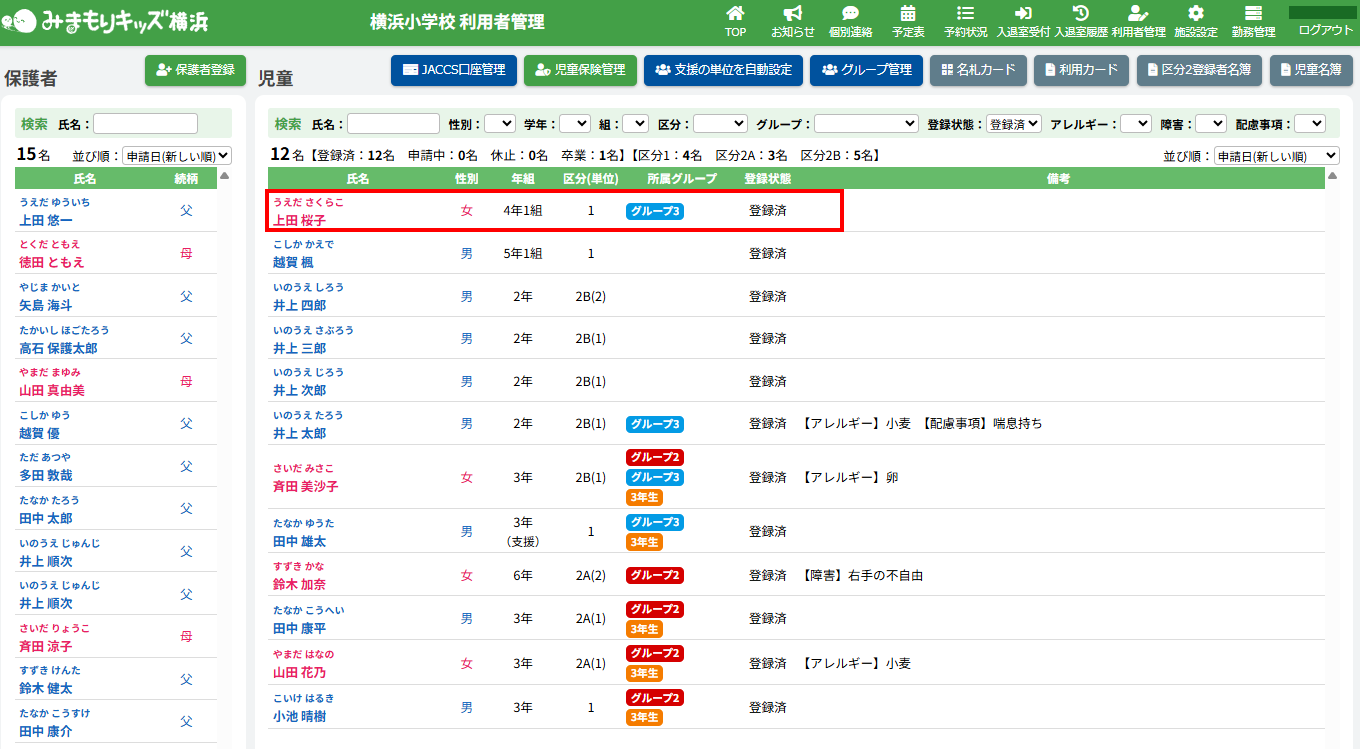1360x749 pixels.
Task: Open 勤務管理 icon in header
Action: [x=1253, y=14]
